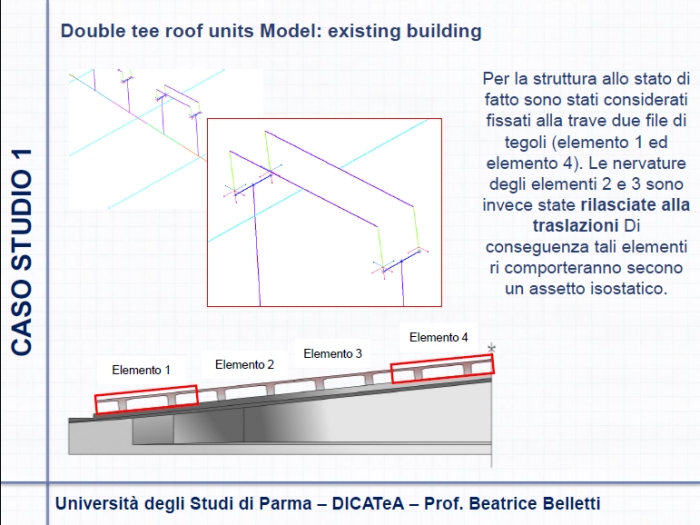
Task: Click the dark column support under the beam
Action: [153, 429]
